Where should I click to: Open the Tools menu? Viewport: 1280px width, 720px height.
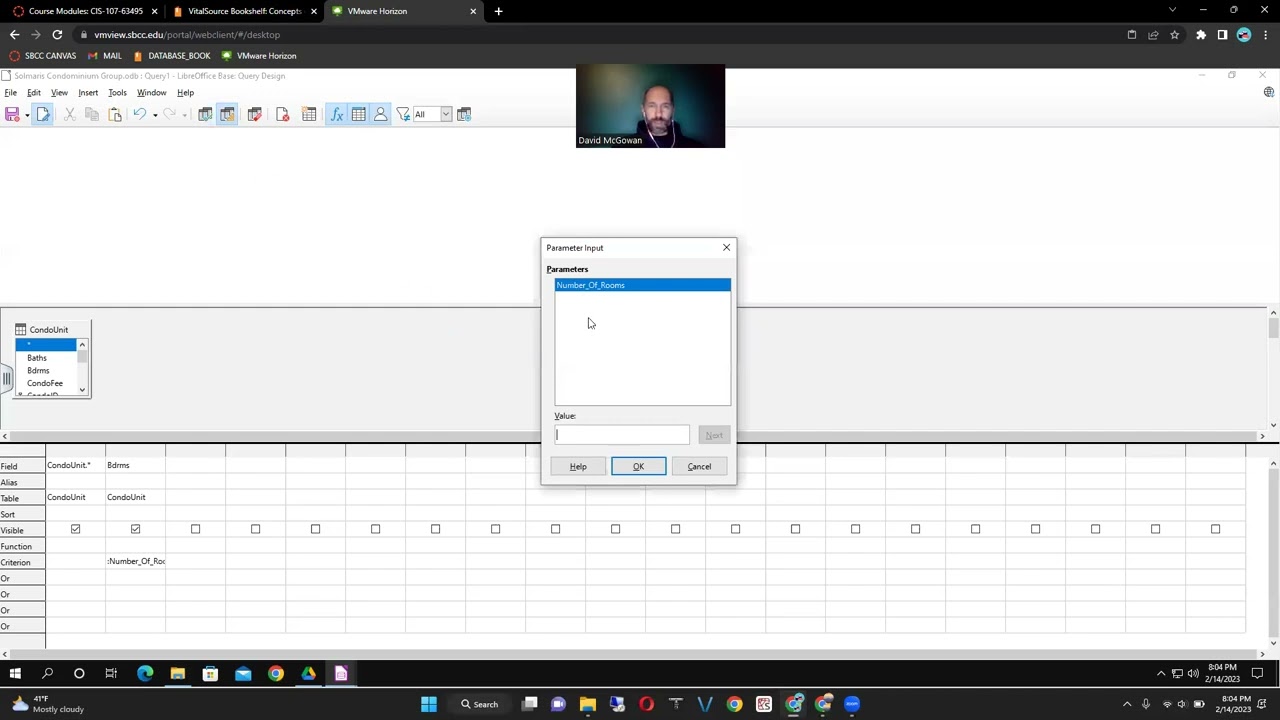117,93
